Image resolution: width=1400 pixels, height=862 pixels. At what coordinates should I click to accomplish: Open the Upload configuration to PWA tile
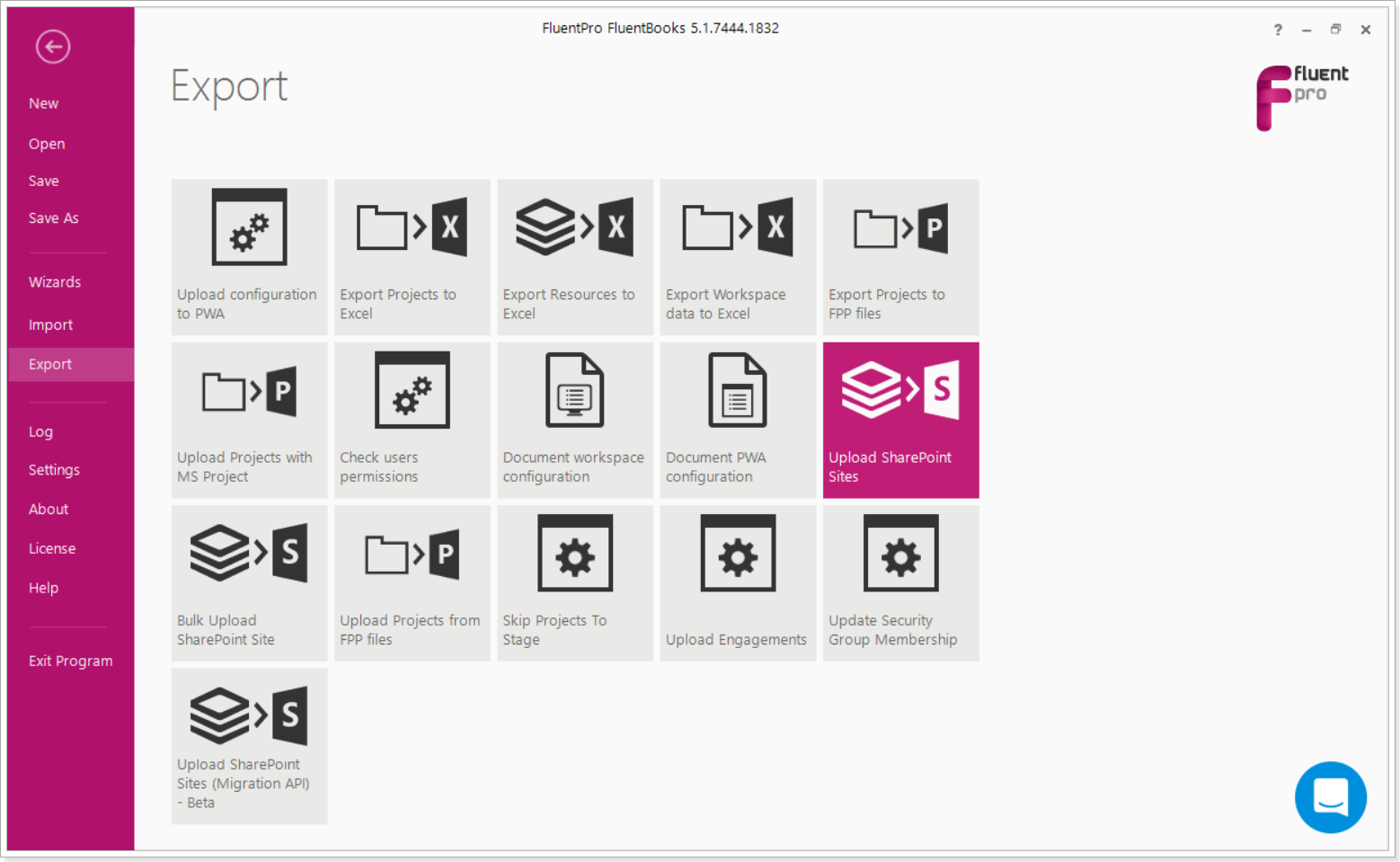tap(249, 257)
